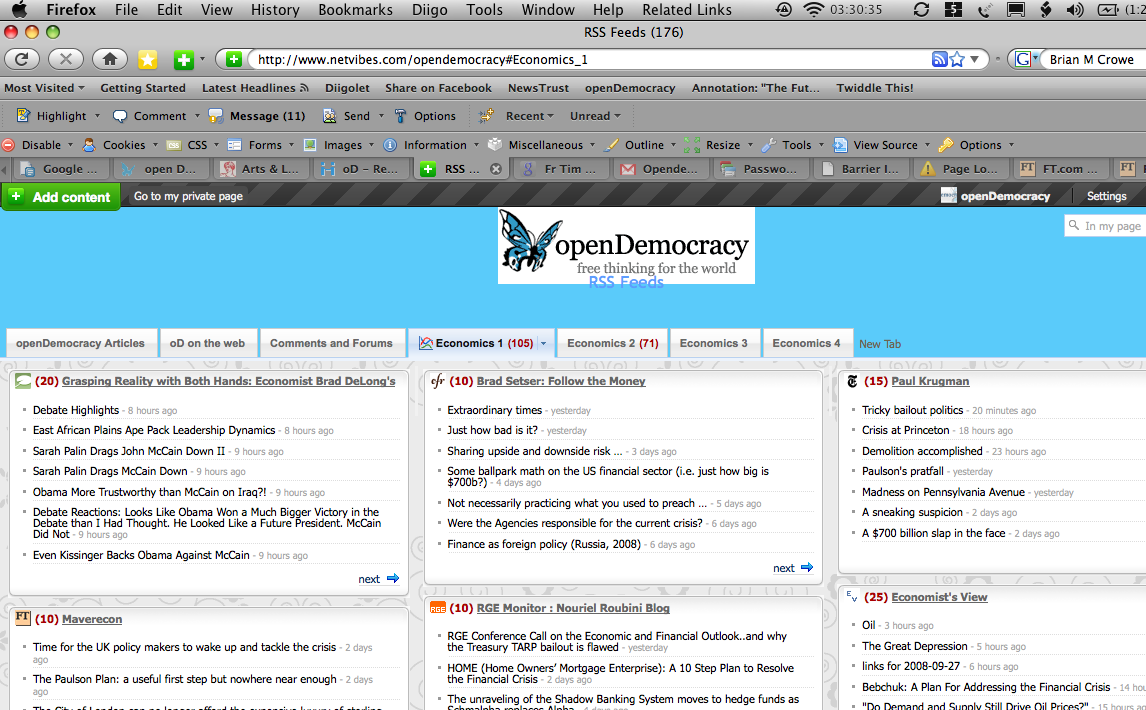Click next arrow in Brad Setser widget

tap(793, 568)
